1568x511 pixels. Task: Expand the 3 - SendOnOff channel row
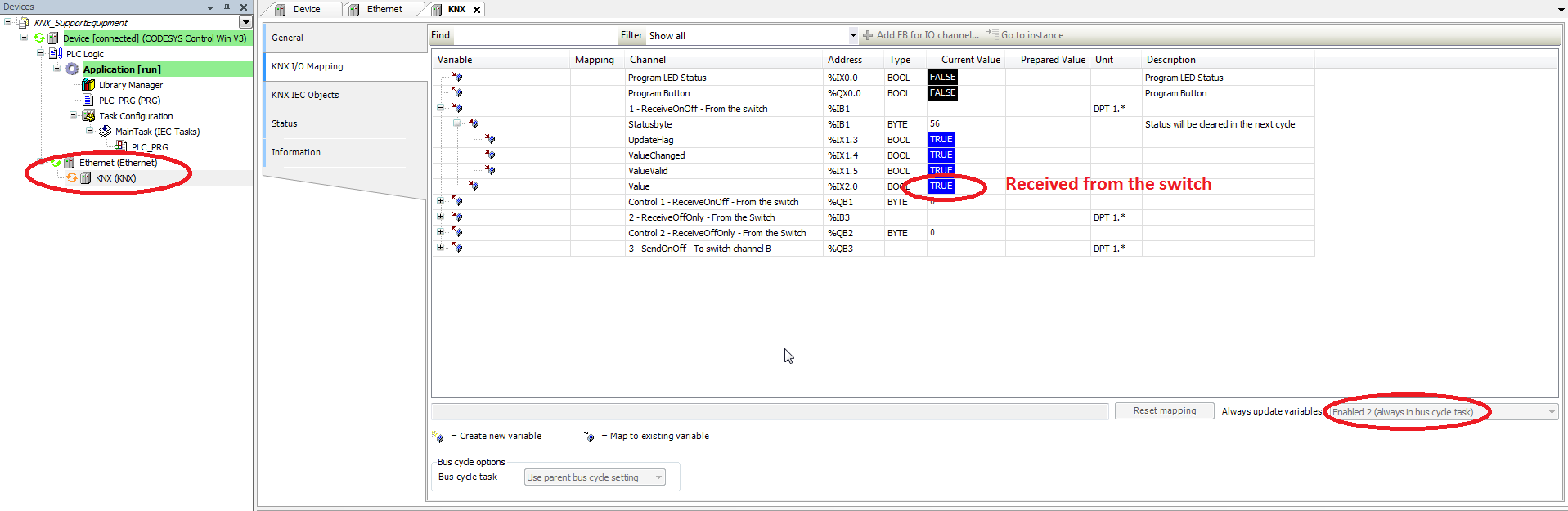(440, 248)
